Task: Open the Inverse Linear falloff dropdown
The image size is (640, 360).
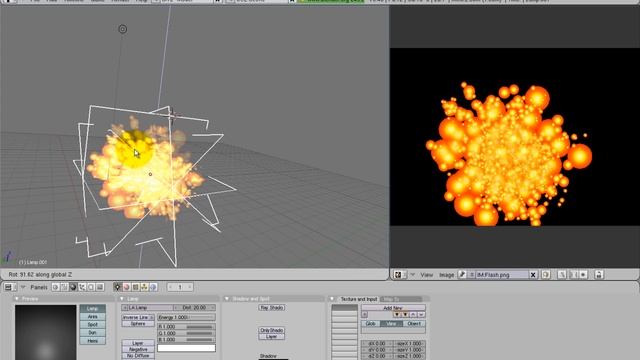Action: coord(138,317)
